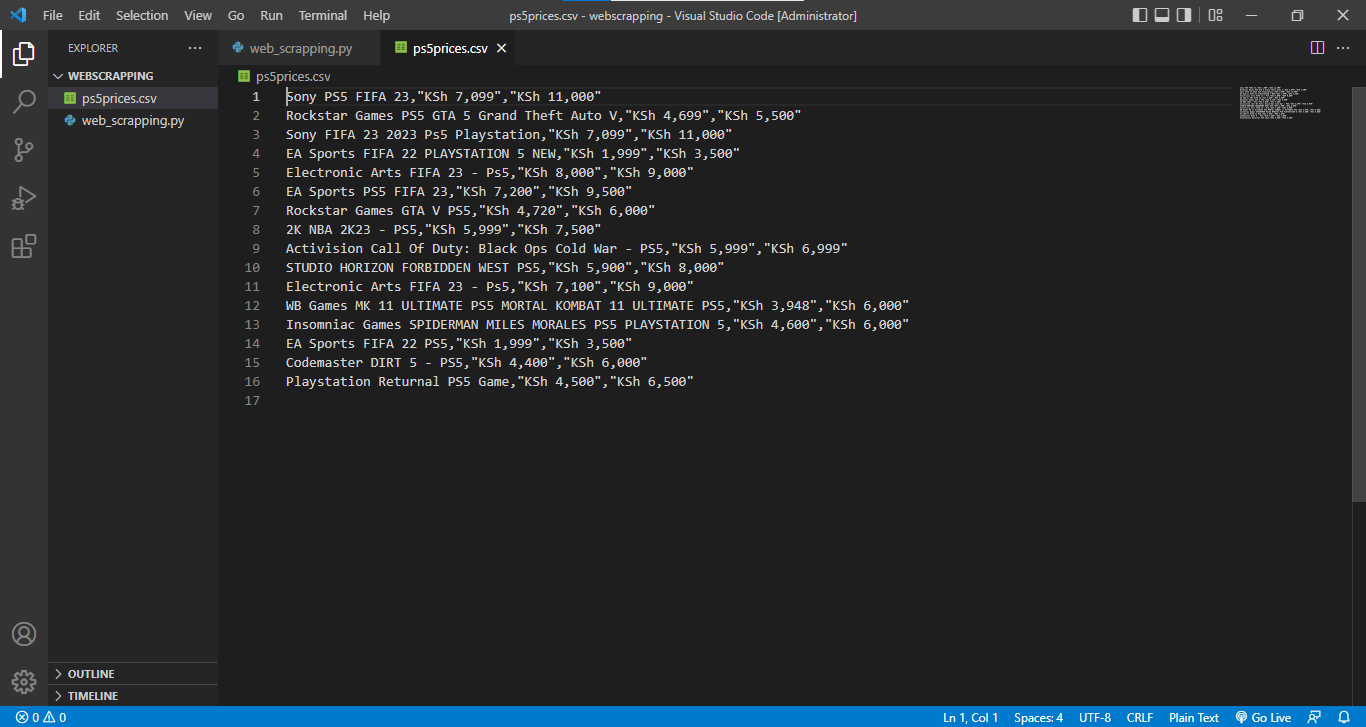Select ps5prices.csv in the file tree
This screenshot has width=1366, height=727.
coord(132,98)
